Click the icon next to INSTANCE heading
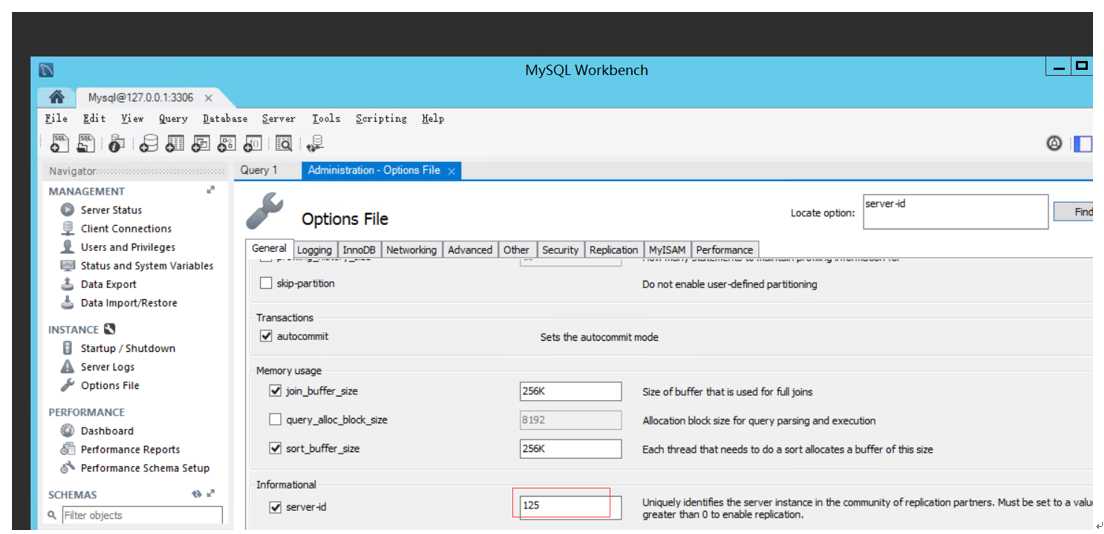 [109, 329]
